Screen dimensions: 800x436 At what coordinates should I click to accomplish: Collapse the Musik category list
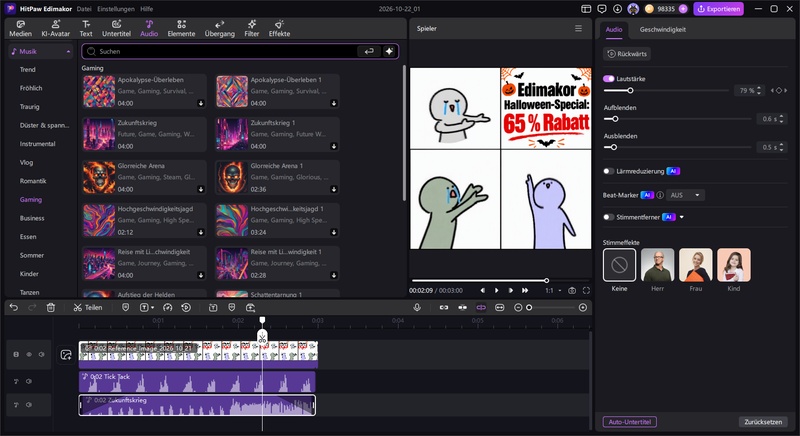click(x=68, y=52)
